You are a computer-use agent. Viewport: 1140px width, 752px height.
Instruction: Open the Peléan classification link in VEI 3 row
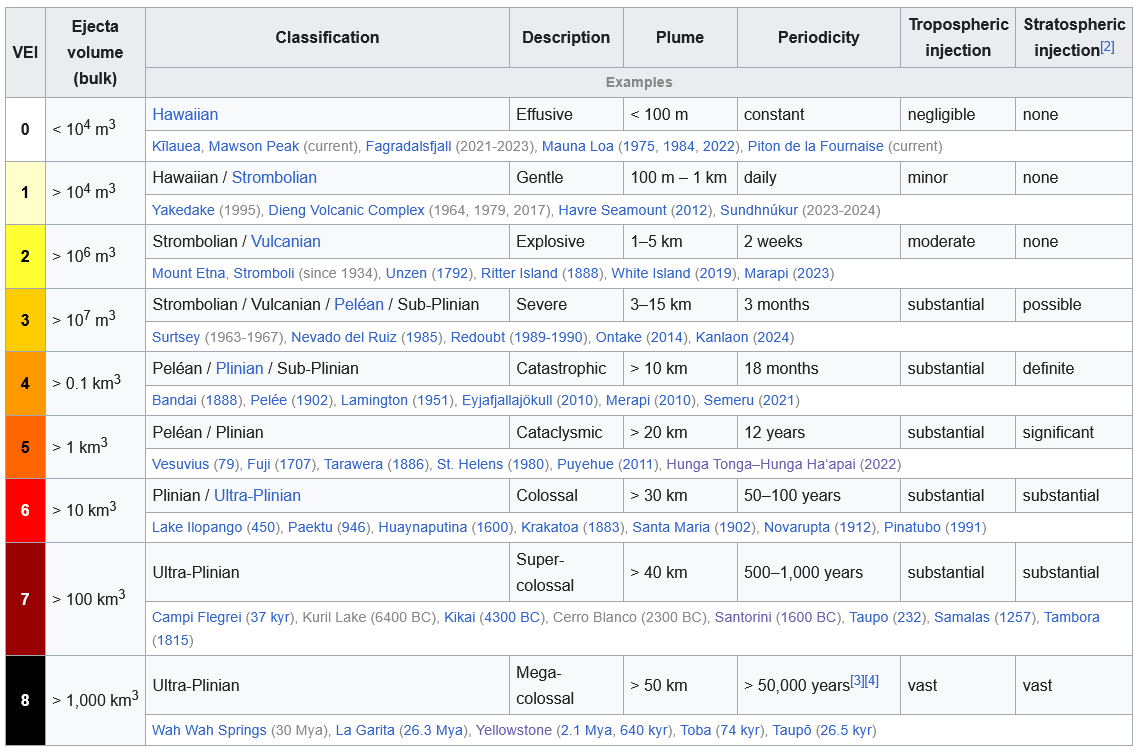pos(358,305)
